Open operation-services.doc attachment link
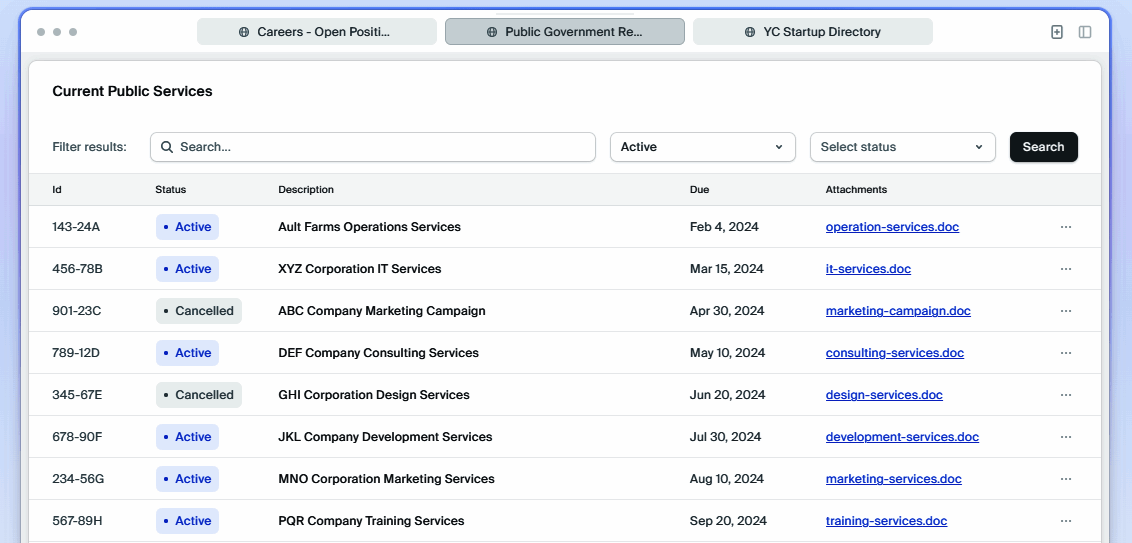Viewport: 1132px width, 543px height. [x=892, y=227]
